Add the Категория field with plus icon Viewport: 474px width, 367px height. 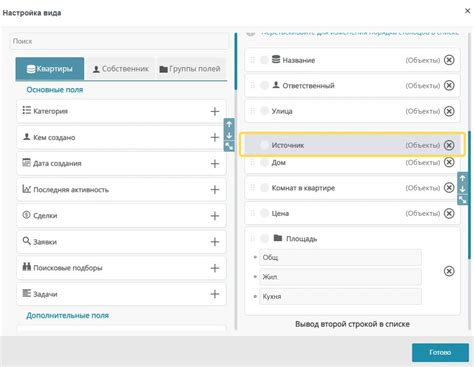click(215, 111)
